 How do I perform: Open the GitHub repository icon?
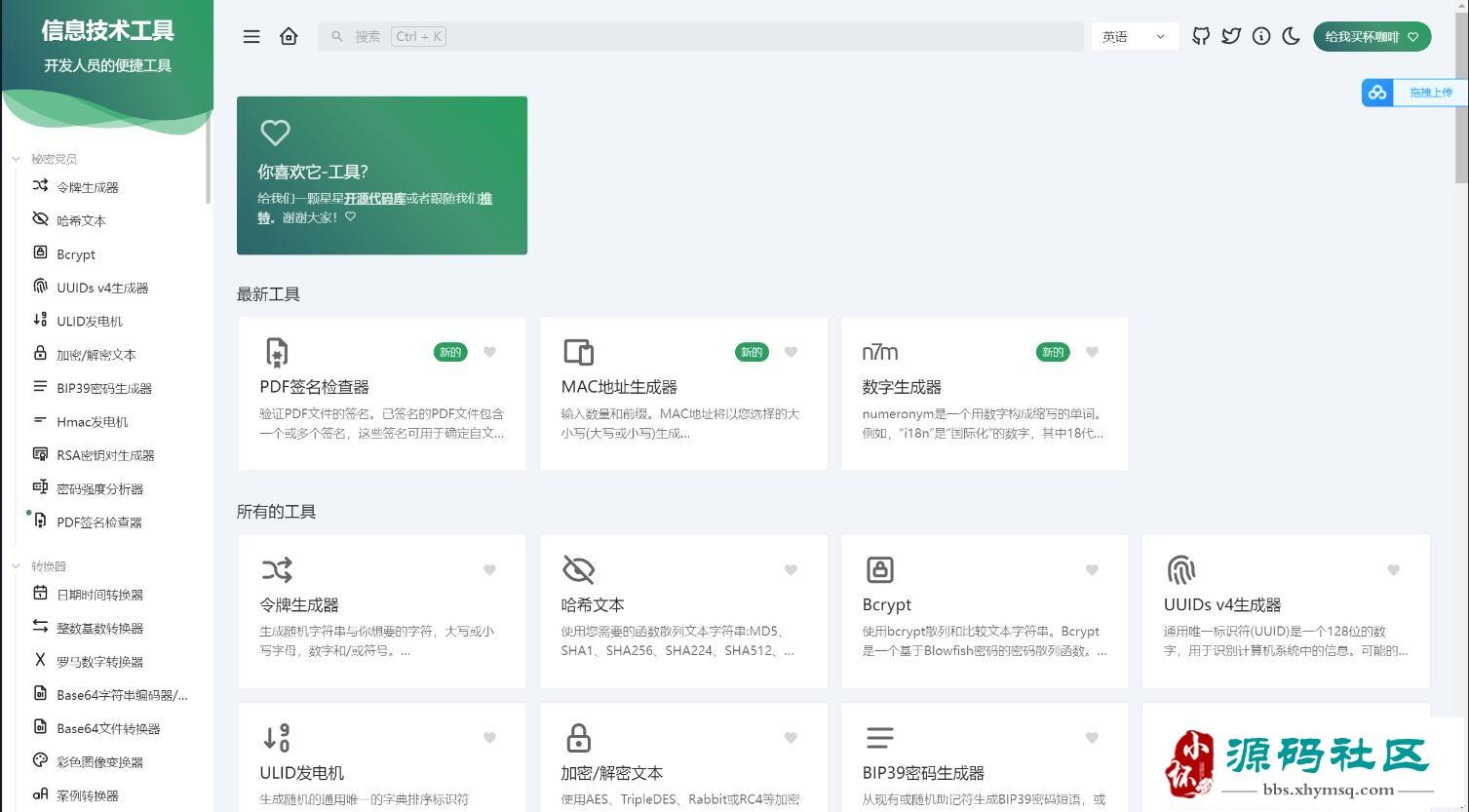(x=1201, y=36)
